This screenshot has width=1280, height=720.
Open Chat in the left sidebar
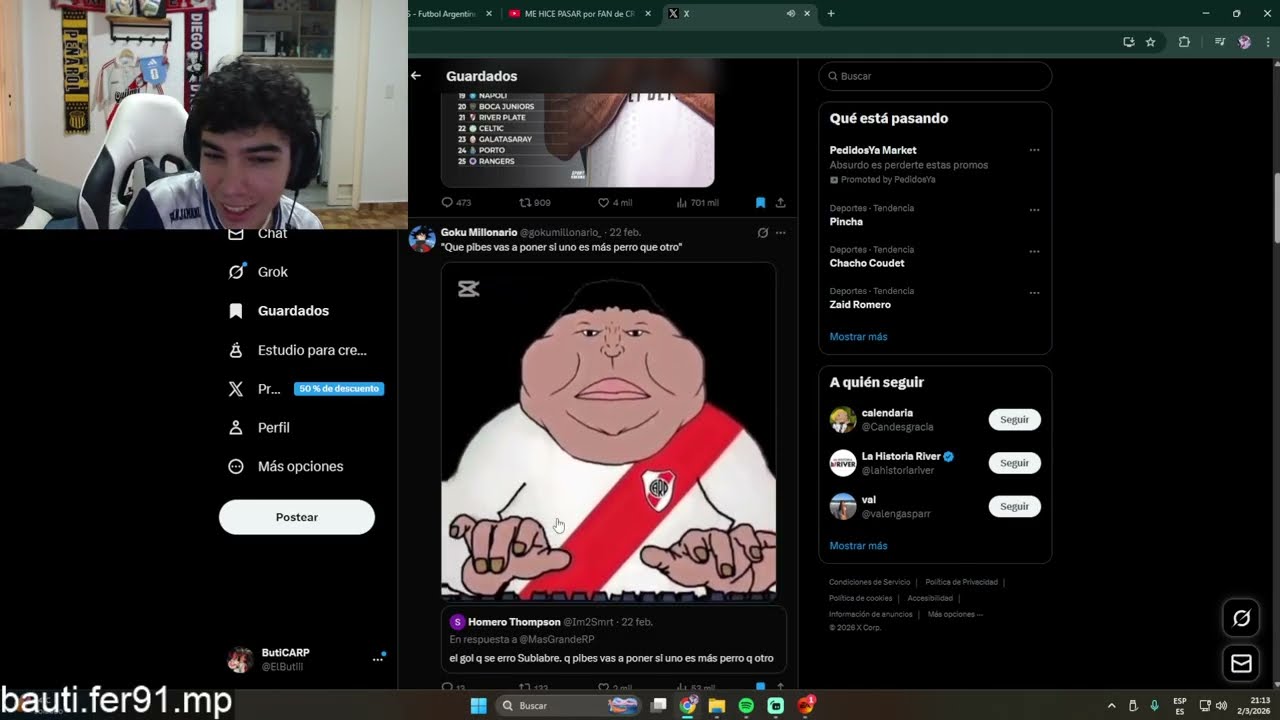(x=258, y=233)
